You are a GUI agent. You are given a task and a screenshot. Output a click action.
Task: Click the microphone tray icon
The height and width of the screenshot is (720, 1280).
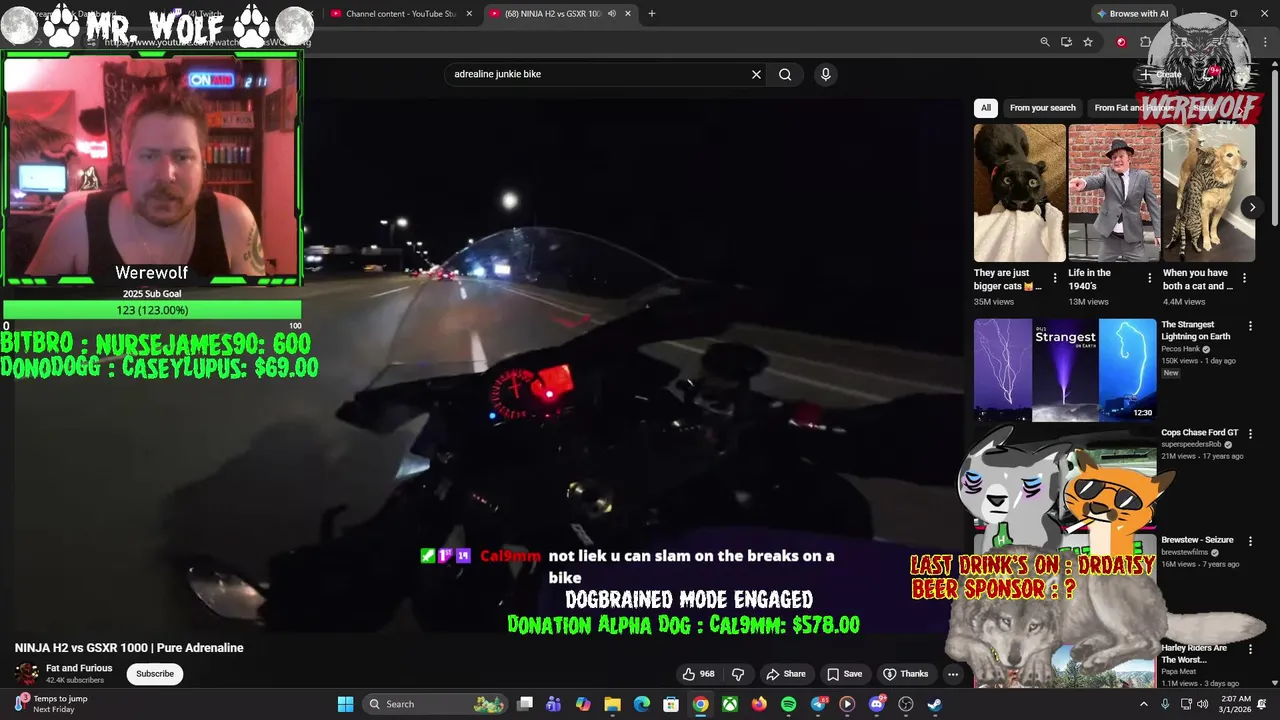tap(1165, 704)
